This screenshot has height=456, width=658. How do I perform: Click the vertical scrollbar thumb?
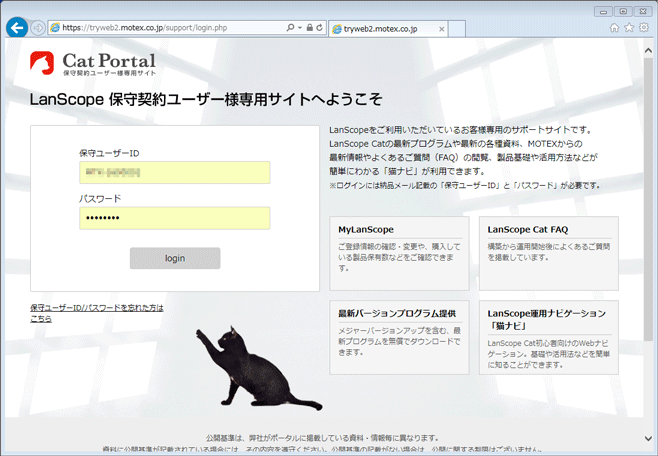648,199
